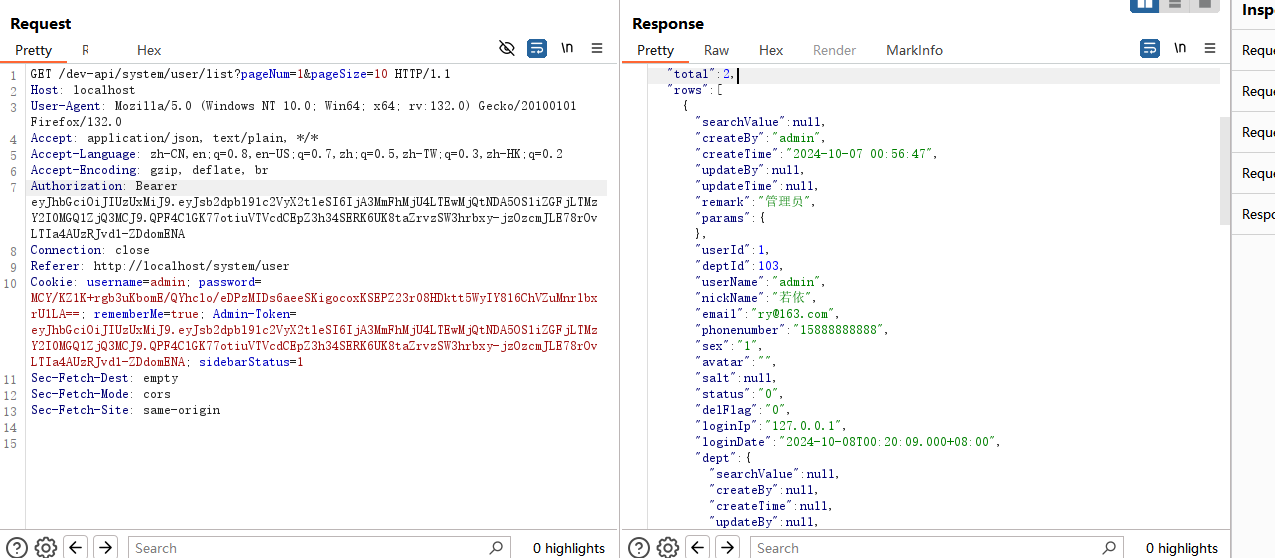Image resolution: width=1275 pixels, height=558 pixels.
Task: Click the Accept-Language header line
Action: coord(297,154)
